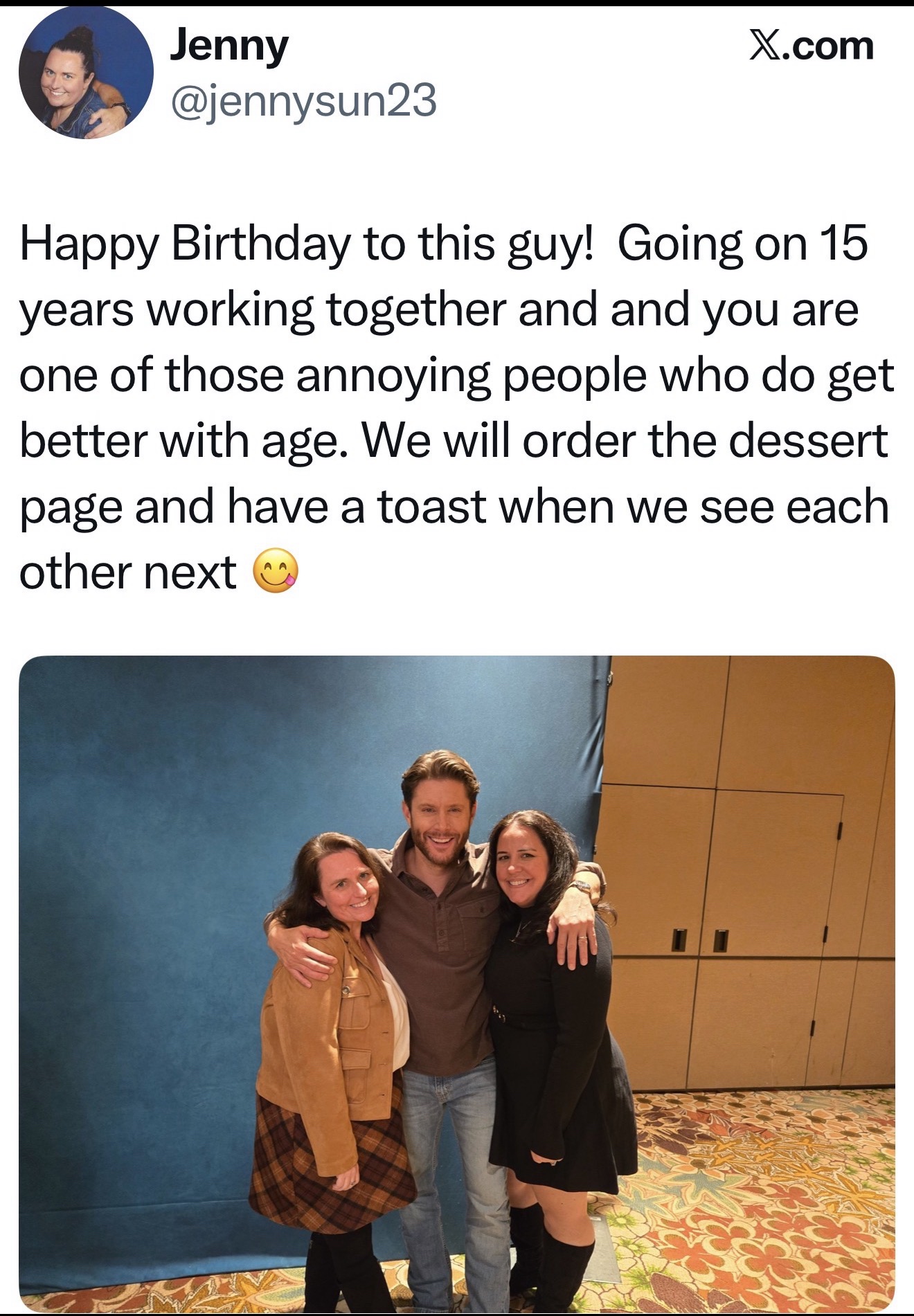Click the X logo in the header
Image resolution: width=914 pixels, height=1316 pixels.
pos(764,46)
